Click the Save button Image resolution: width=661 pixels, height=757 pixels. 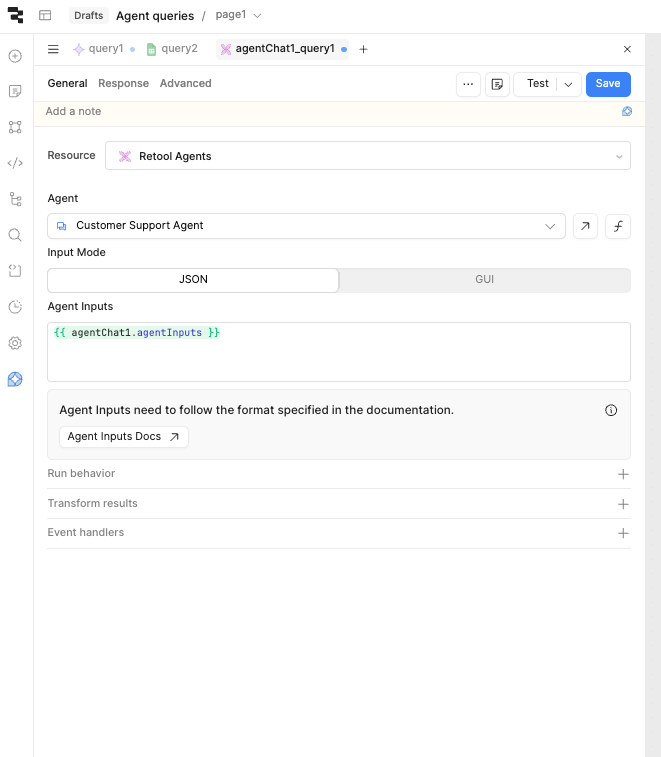point(608,84)
